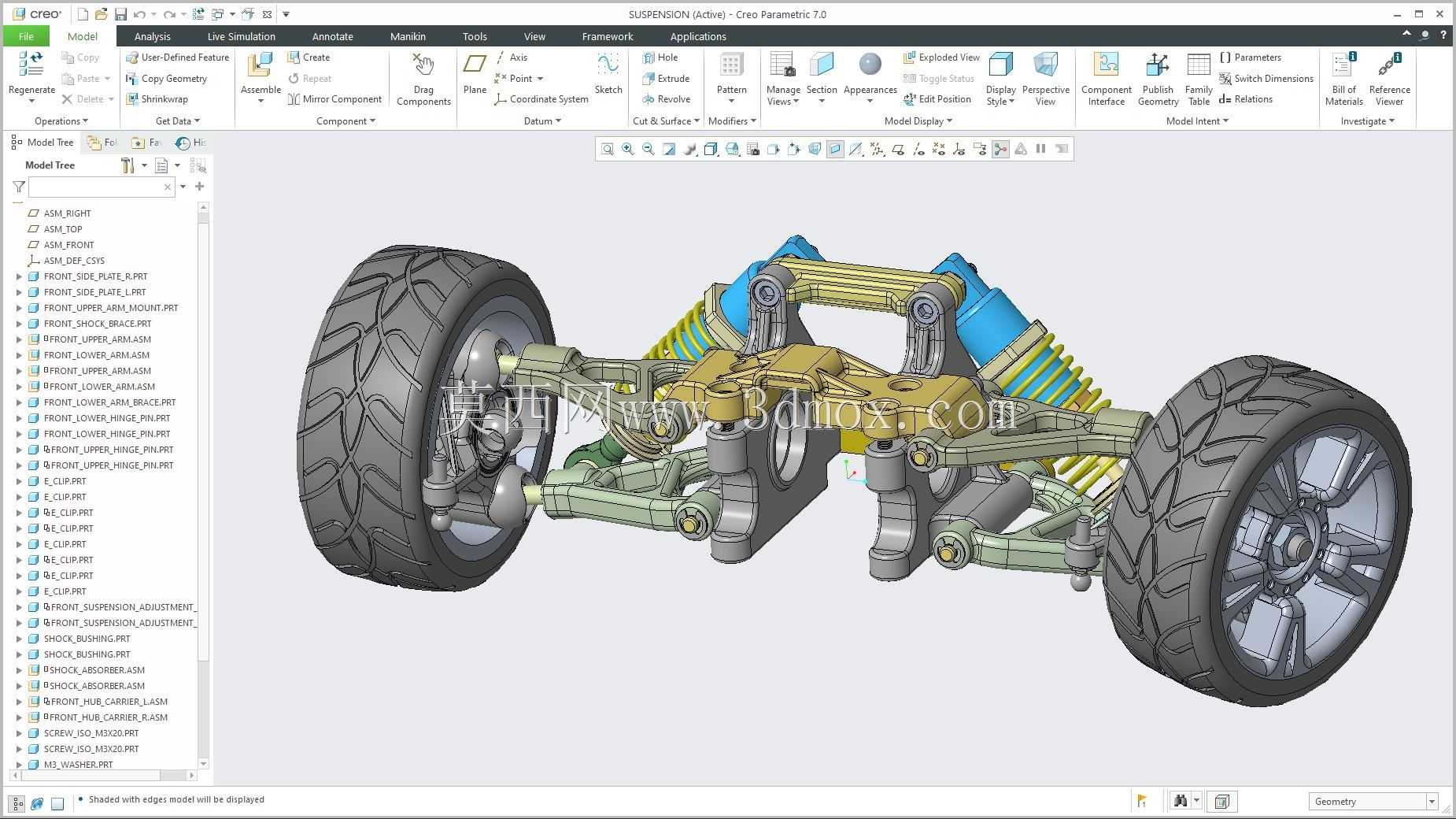Click the Extrude tool
This screenshot has width=1456, height=819.
click(666, 79)
